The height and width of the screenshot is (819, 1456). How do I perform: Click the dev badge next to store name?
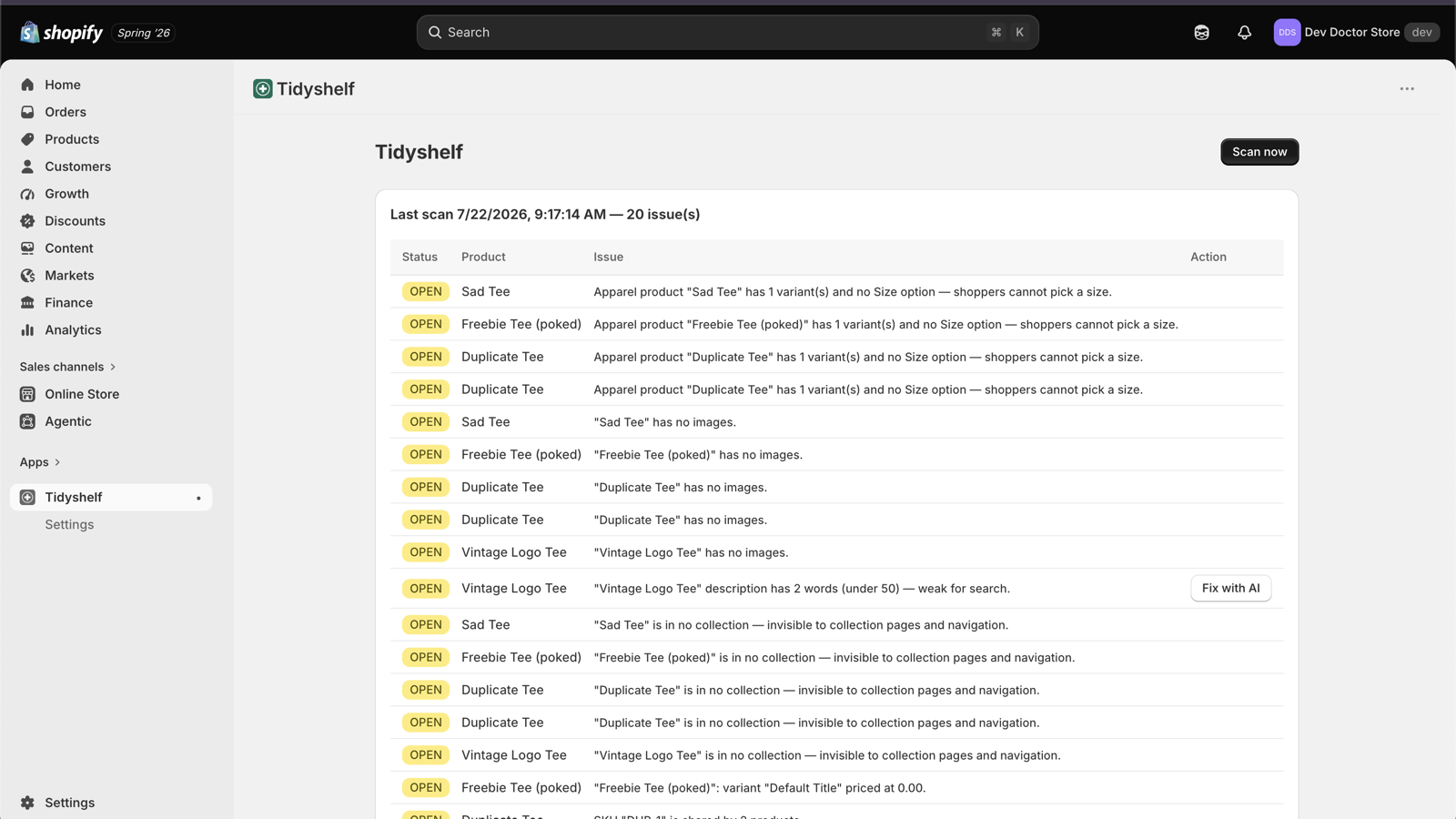pyautogui.click(x=1421, y=33)
